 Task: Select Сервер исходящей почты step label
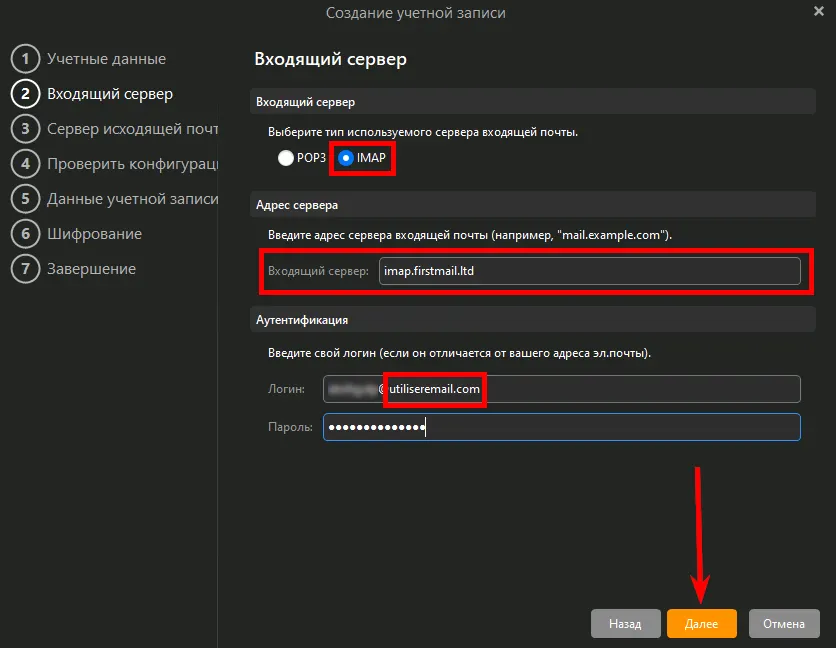(x=132, y=129)
